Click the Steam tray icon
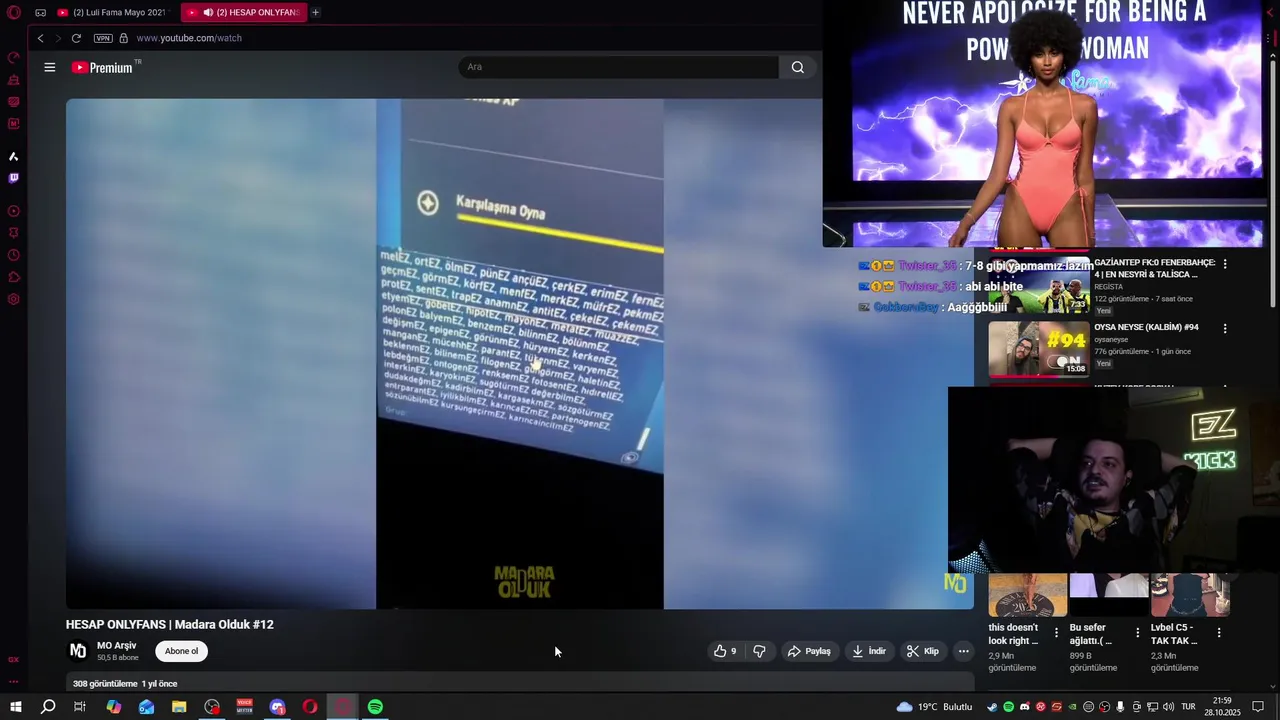The height and width of the screenshot is (720, 1280). (x=992, y=707)
